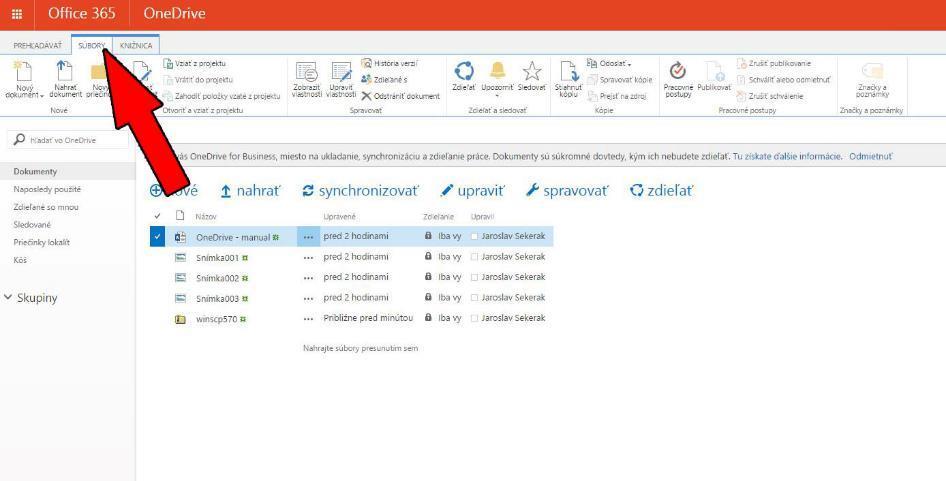Open Priečinky lokalít
This screenshot has width=946, height=481.
click(x=42, y=242)
